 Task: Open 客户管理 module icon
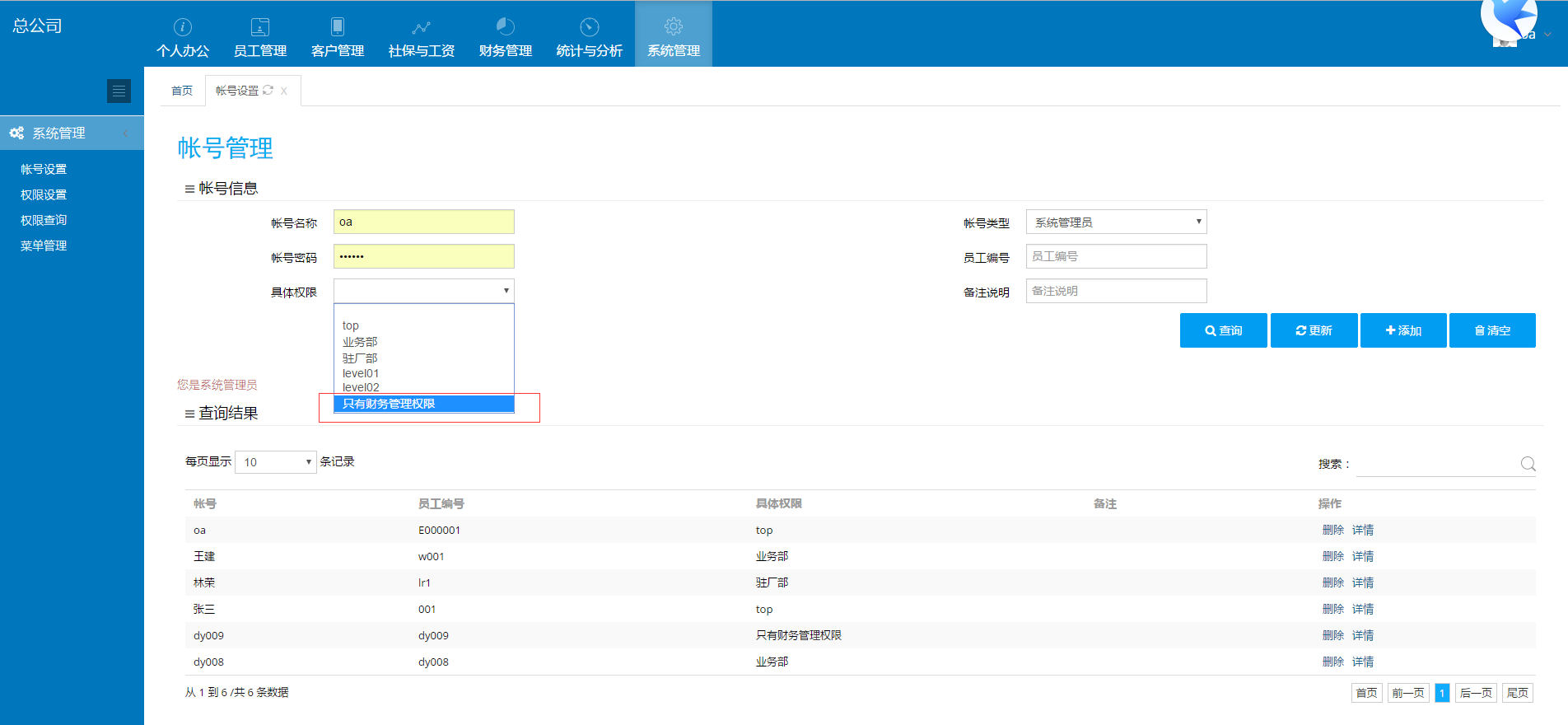pyautogui.click(x=338, y=26)
